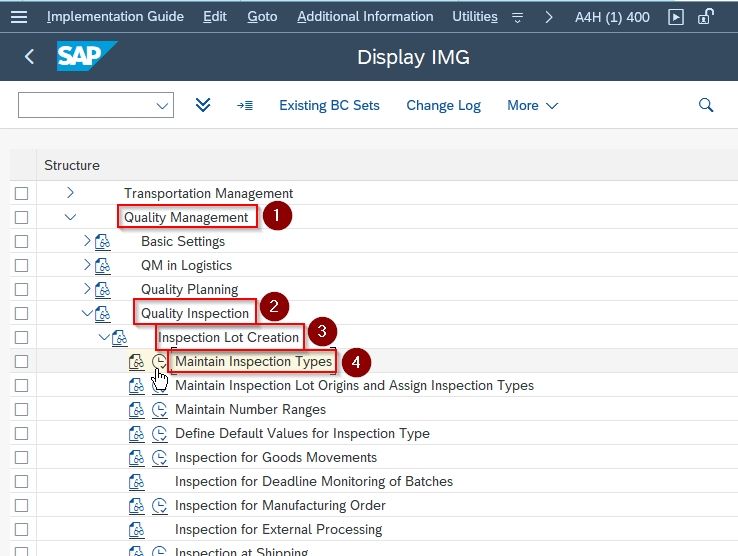Check the Inspection for External Processing checkbox
Image resolution: width=738 pixels, height=556 pixels.
coord(21,530)
